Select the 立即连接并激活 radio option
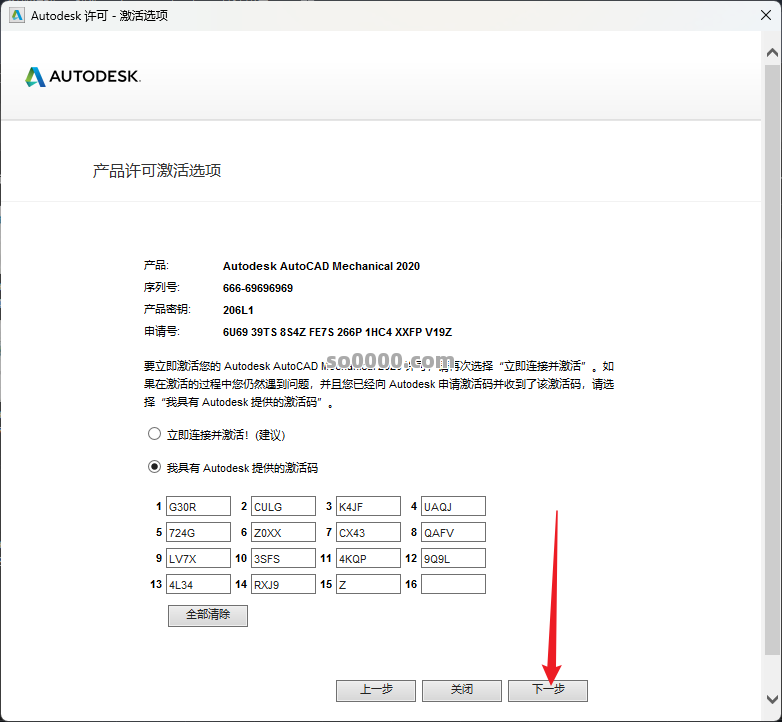 (154, 434)
